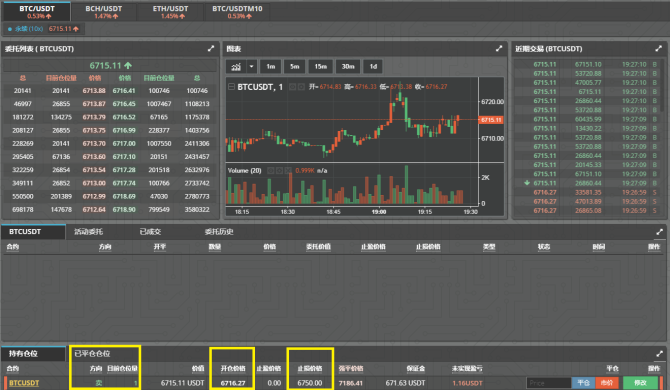Viewport: 670px width, 390px height.
Task: Switch chart to 30m interval
Action: point(348,67)
